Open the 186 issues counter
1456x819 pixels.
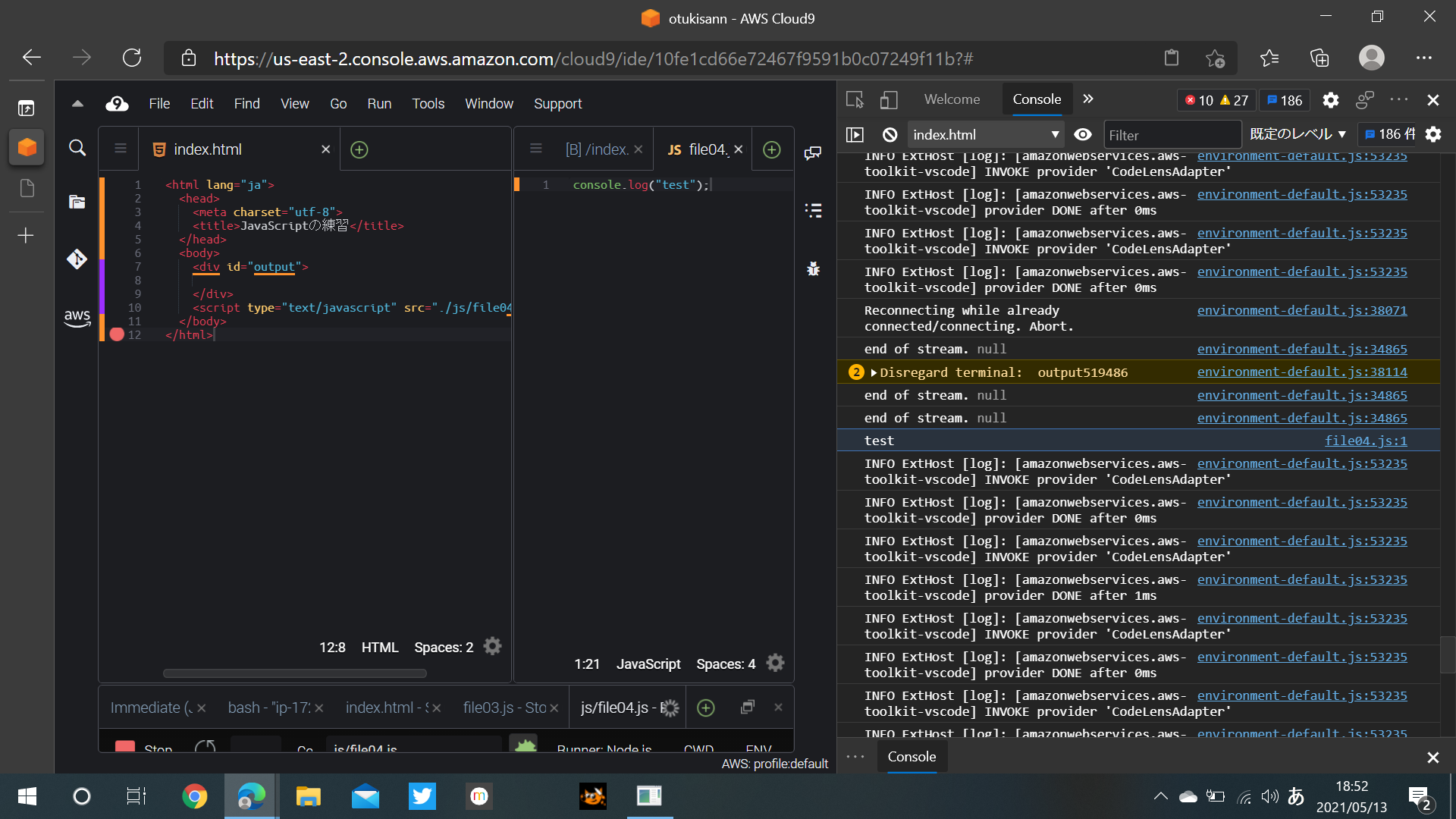(1285, 100)
